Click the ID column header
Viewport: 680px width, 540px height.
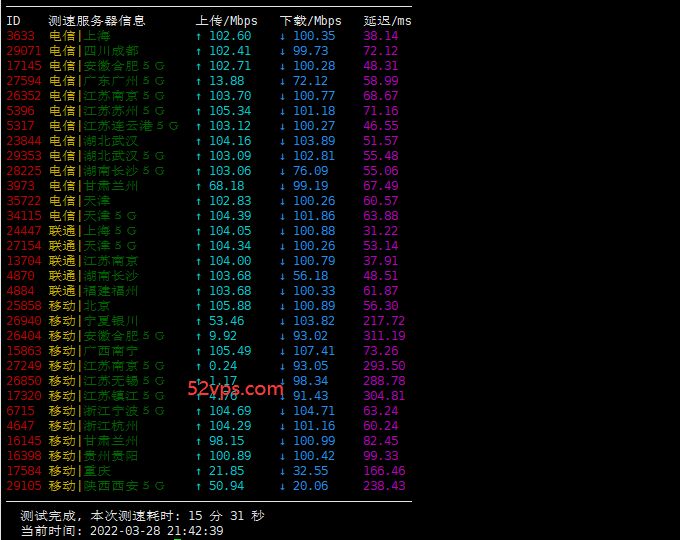pos(13,21)
